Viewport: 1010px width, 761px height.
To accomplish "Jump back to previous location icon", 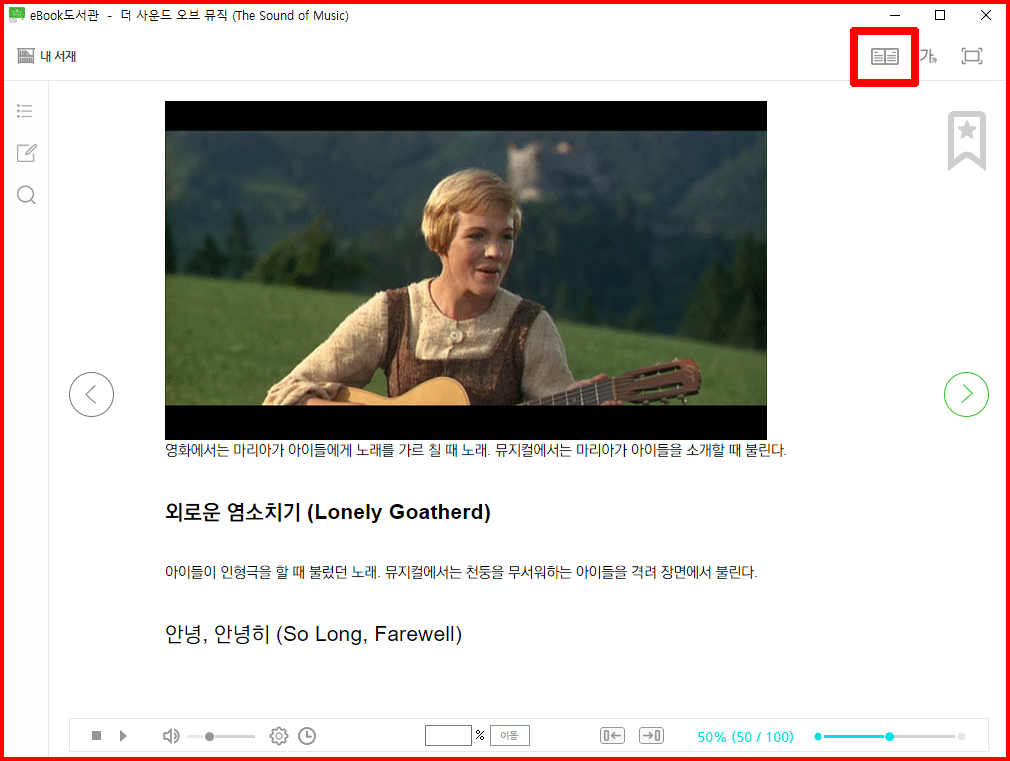I will (x=612, y=735).
